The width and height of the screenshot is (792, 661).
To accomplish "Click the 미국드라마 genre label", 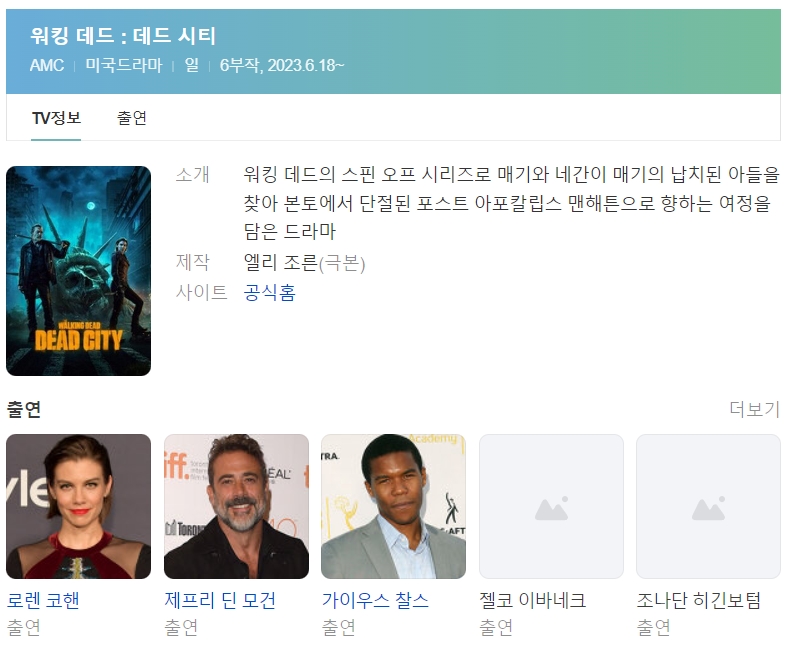I will pyautogui.click(x=124, y=65).
